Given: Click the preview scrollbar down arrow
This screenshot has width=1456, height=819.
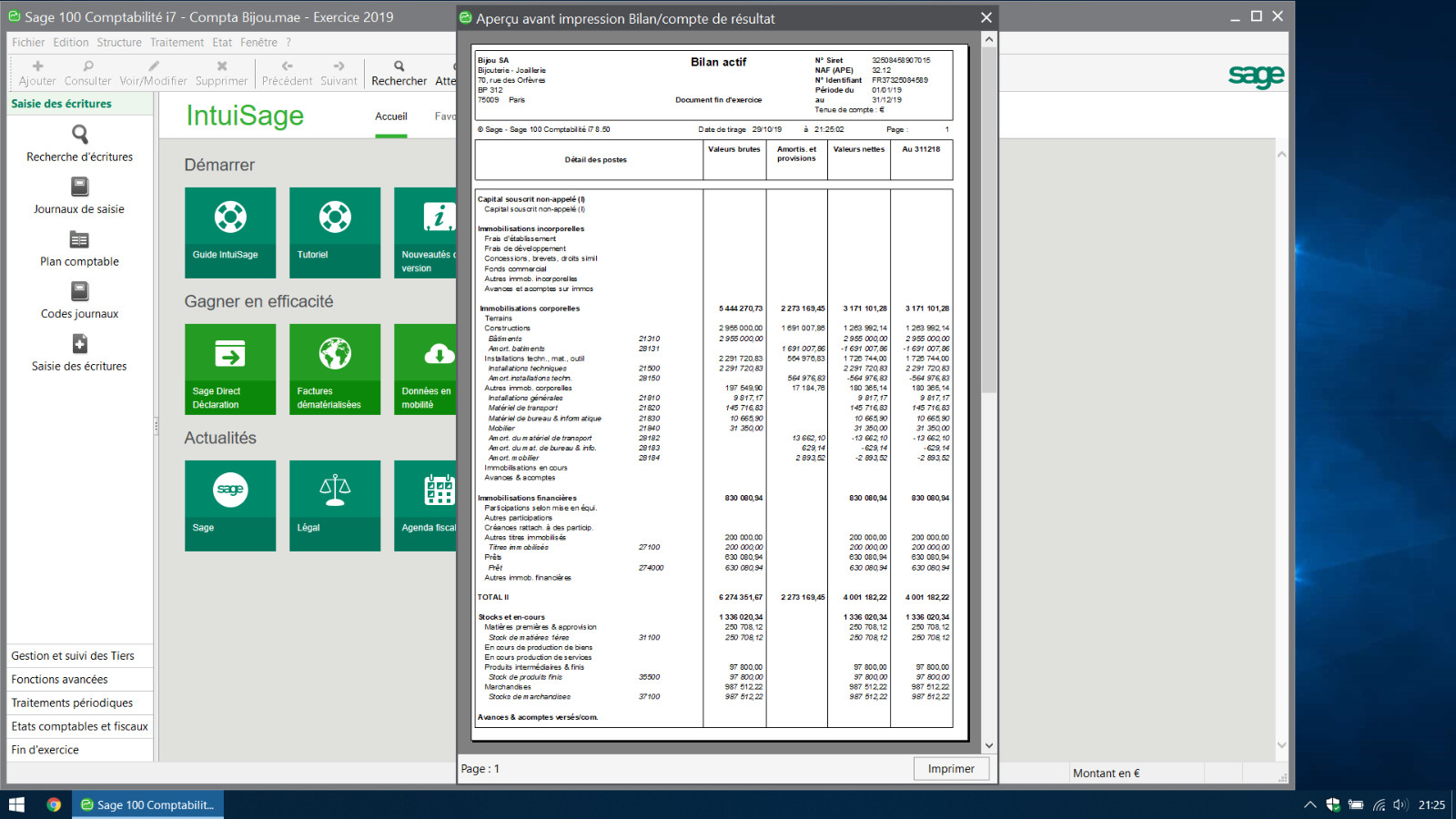Looking at the screenshot, I should (x=989, y=746).
